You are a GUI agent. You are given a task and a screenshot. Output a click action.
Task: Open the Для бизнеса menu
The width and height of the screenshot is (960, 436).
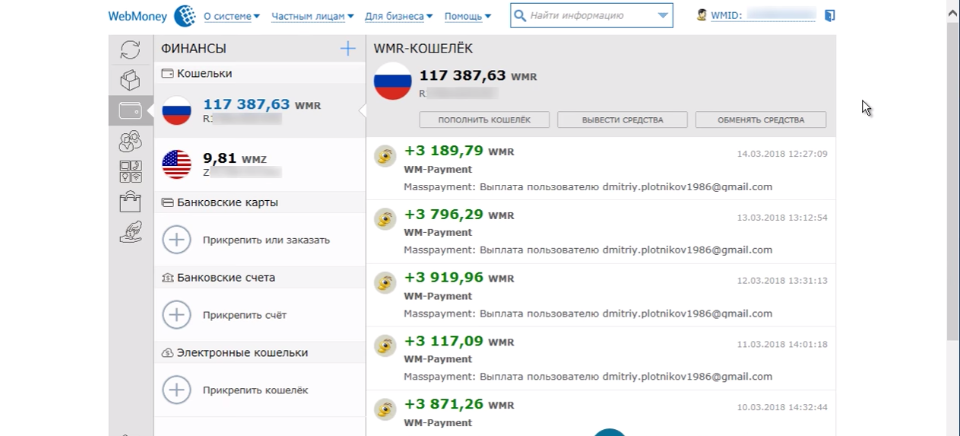[399, 16]
